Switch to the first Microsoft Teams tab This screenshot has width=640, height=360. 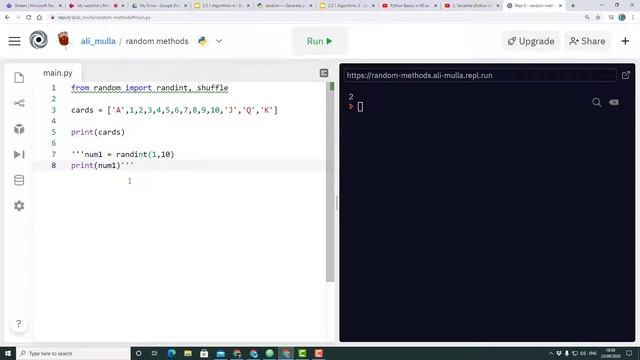pos(34,6)
